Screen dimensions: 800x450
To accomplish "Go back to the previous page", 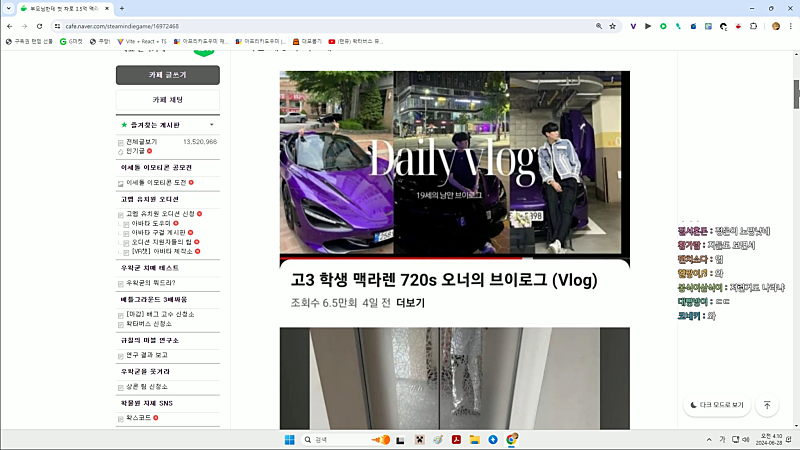I will tap(10, 26).
